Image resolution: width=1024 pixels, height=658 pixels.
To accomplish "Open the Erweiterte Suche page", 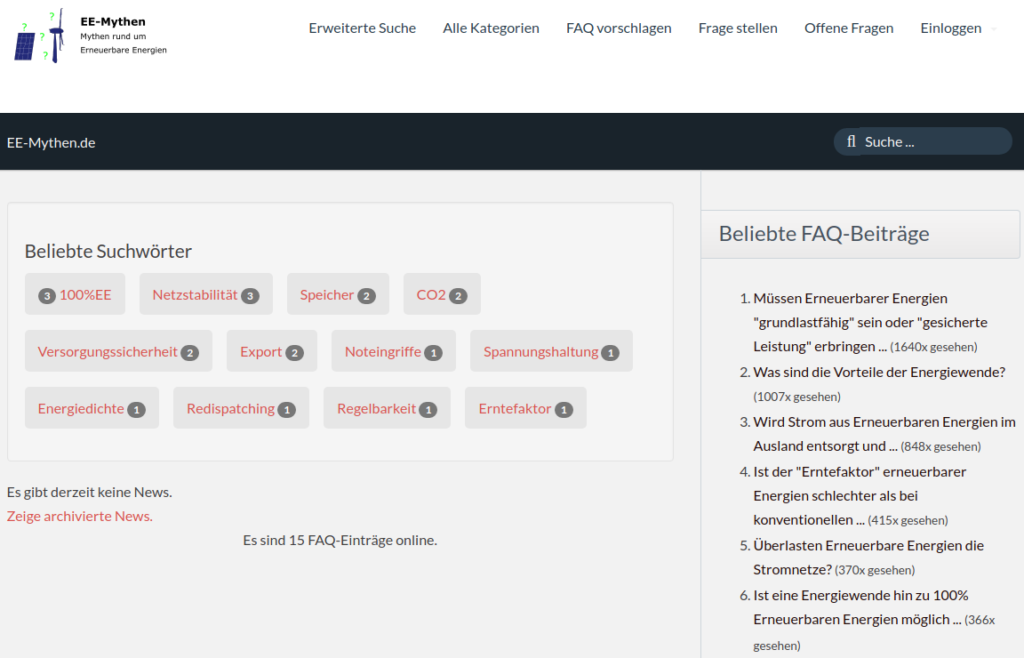I will click(x=362, y=28).
